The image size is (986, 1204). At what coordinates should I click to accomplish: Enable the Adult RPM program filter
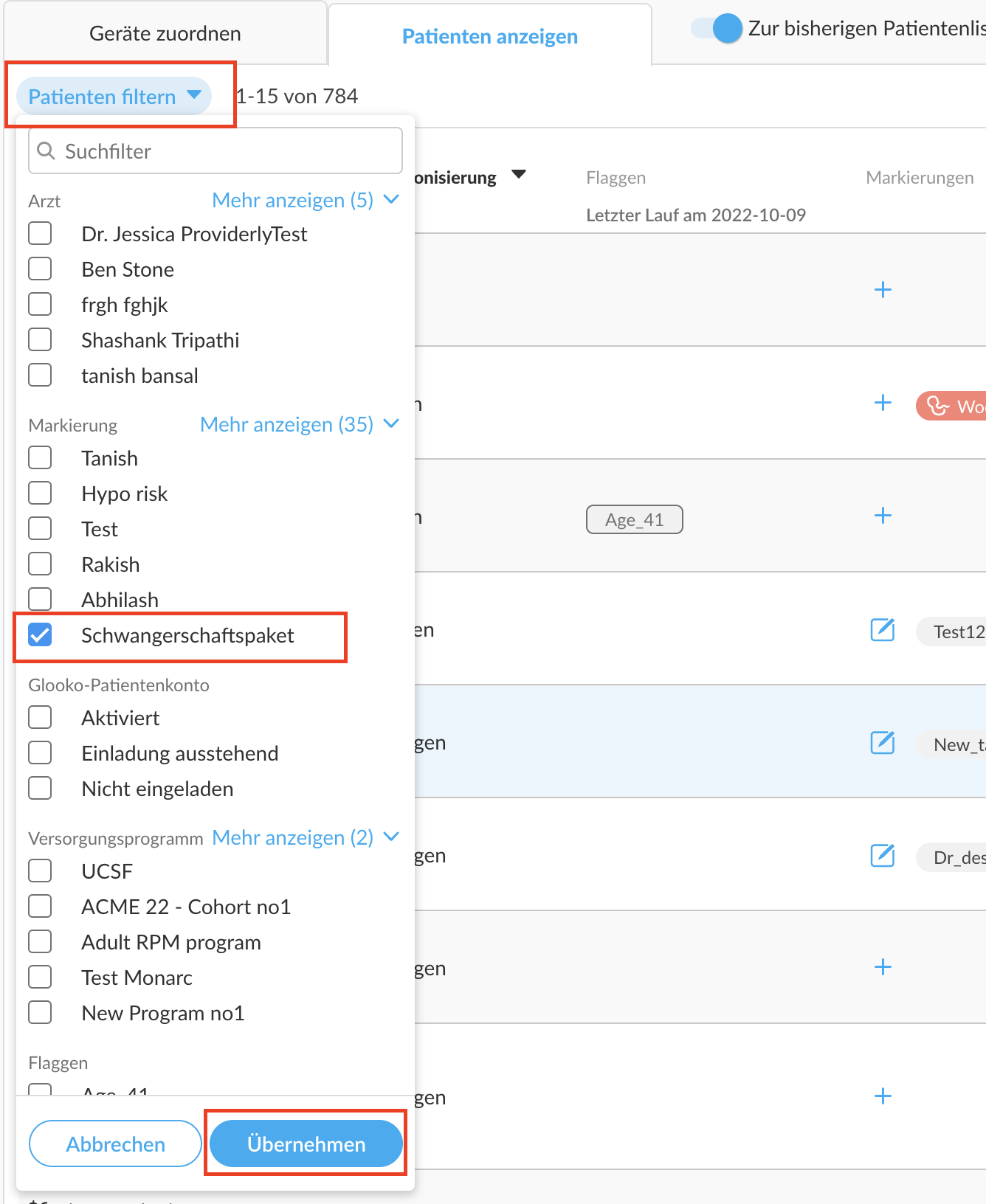[x=40, y=941]
